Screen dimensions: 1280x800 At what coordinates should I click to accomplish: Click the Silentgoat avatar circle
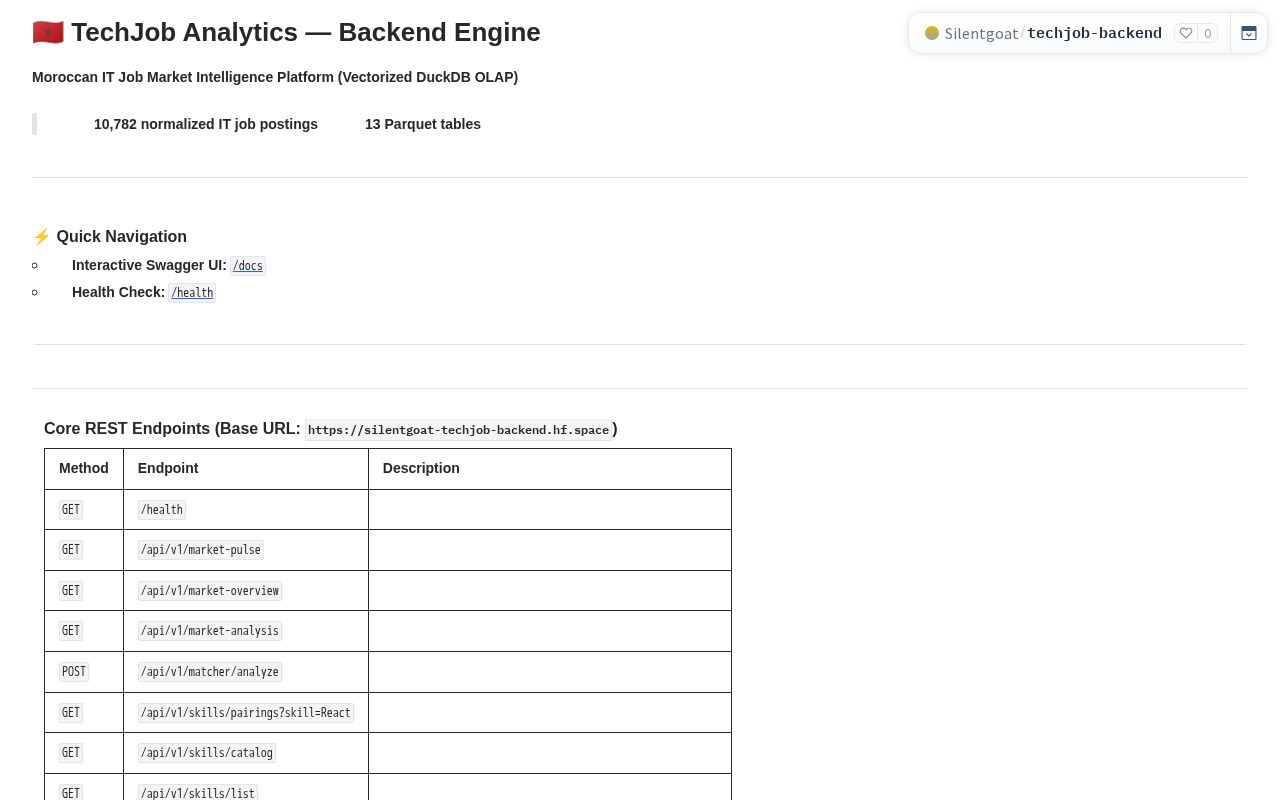coord(932,33)
